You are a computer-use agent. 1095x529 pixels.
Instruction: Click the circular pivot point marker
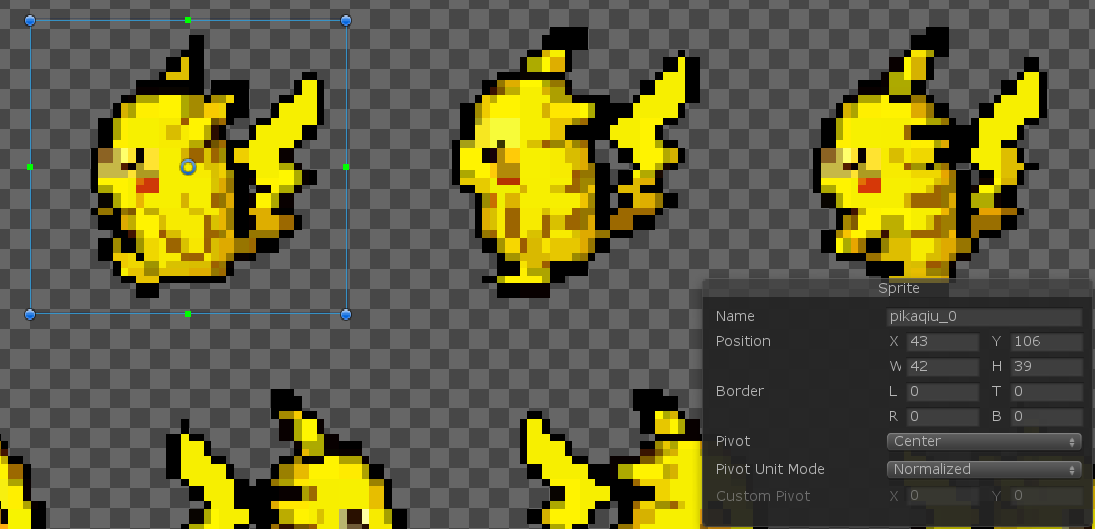click(188, 167)
